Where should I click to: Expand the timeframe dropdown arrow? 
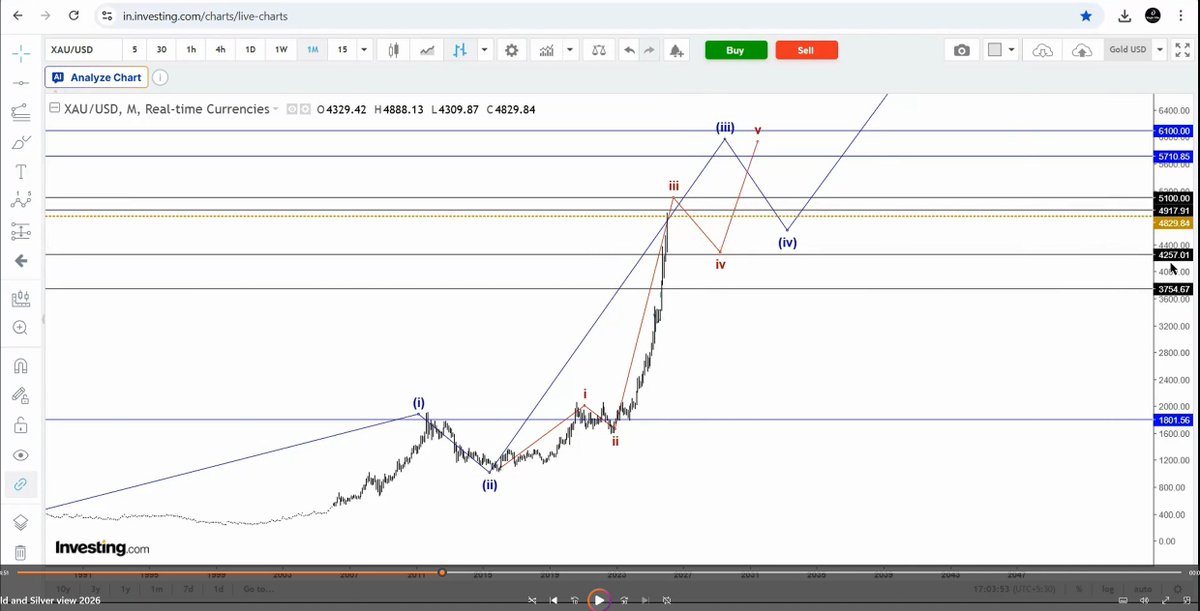pyautogui.click(x=364, y=50)
